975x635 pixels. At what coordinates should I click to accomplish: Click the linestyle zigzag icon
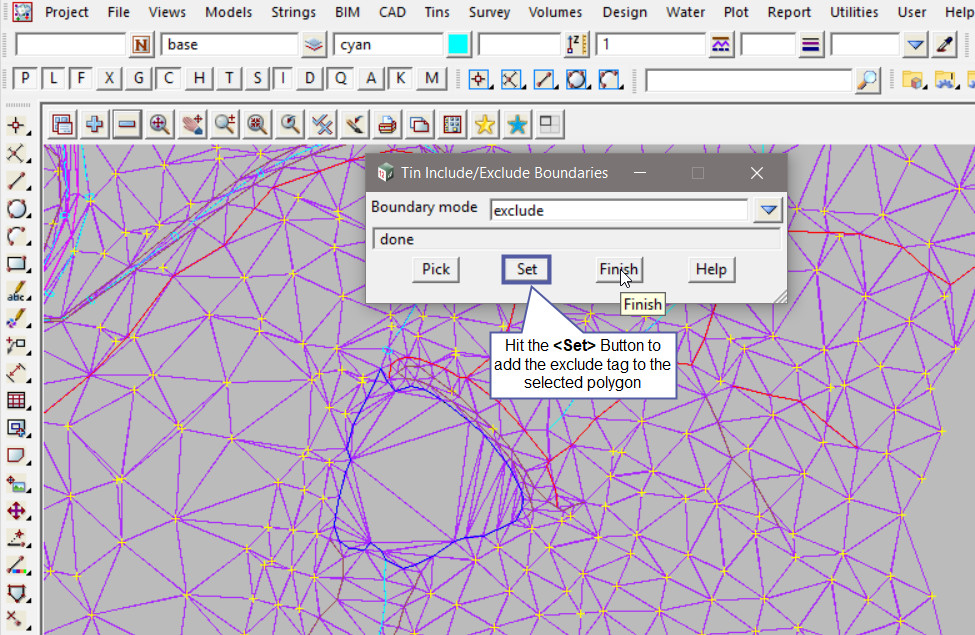click(721, 45)
